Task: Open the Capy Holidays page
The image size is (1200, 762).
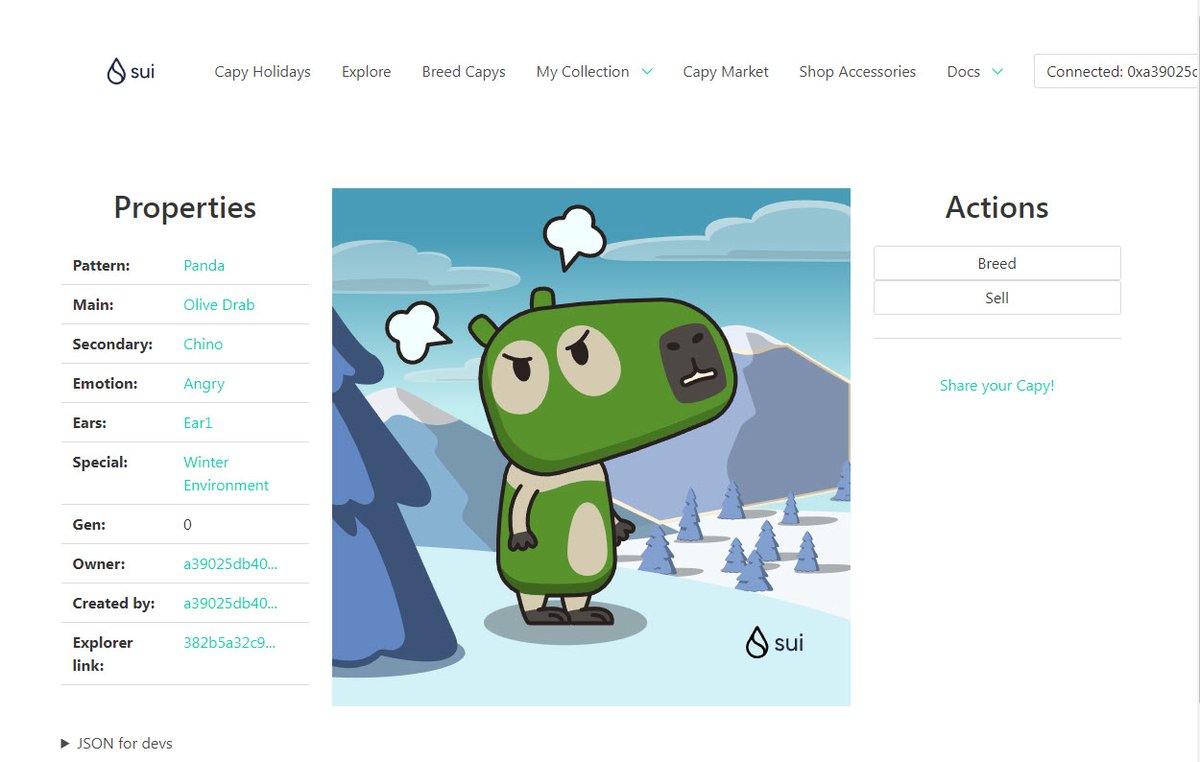Action: (262, 71)
